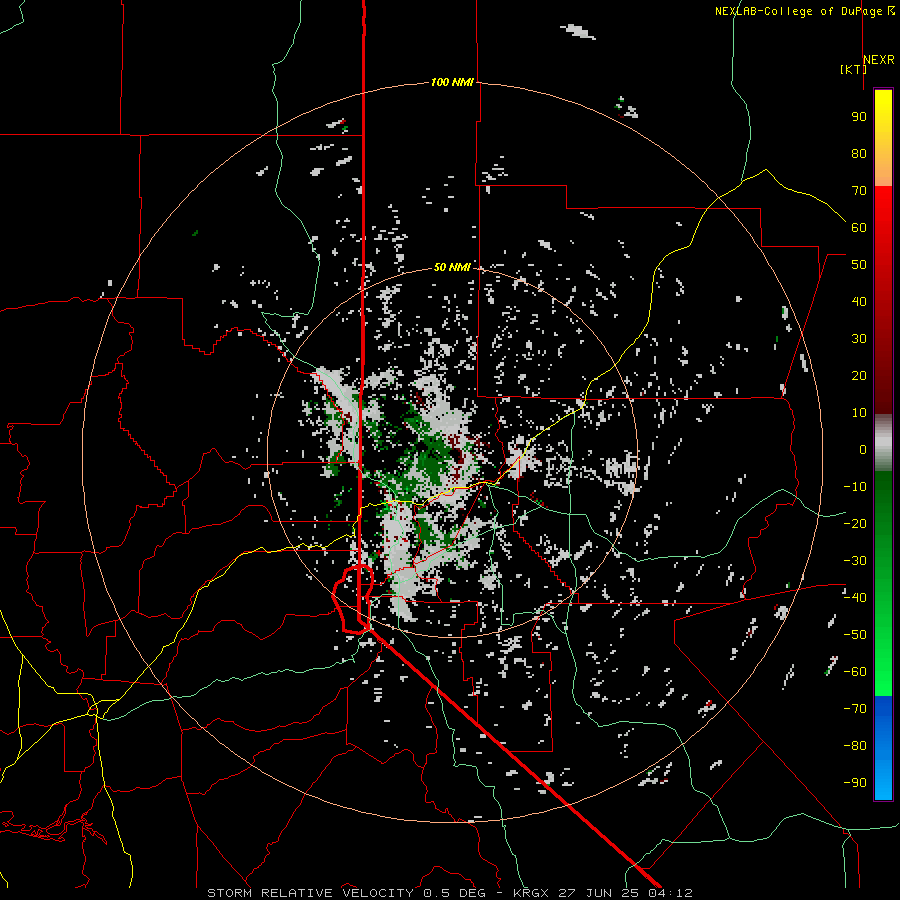Click the 90 value on the velocity legend
Screen dimensions: 900x900
pos(859,117)
